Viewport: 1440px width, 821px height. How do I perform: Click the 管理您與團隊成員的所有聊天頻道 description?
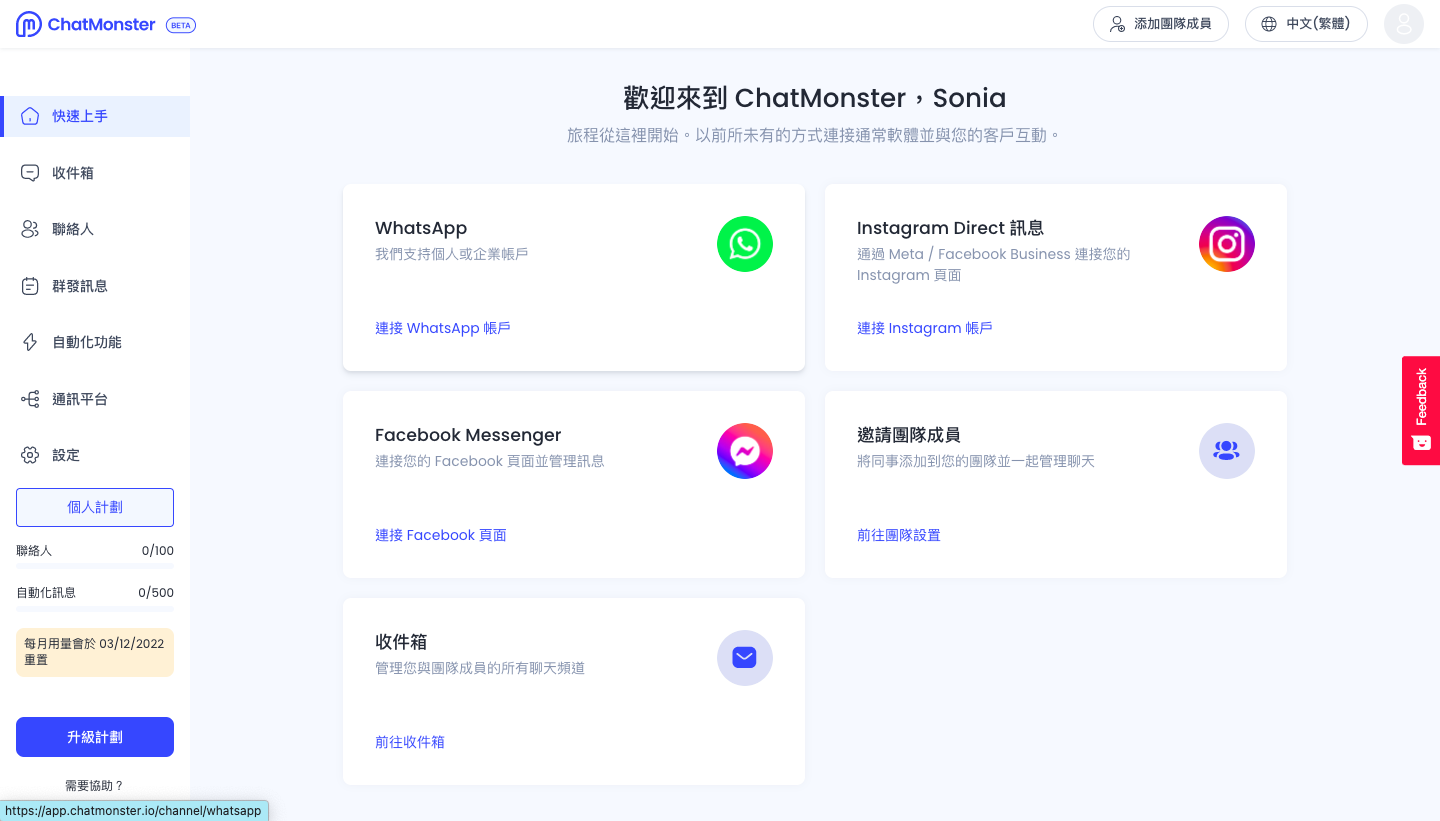tap(480, 668)
